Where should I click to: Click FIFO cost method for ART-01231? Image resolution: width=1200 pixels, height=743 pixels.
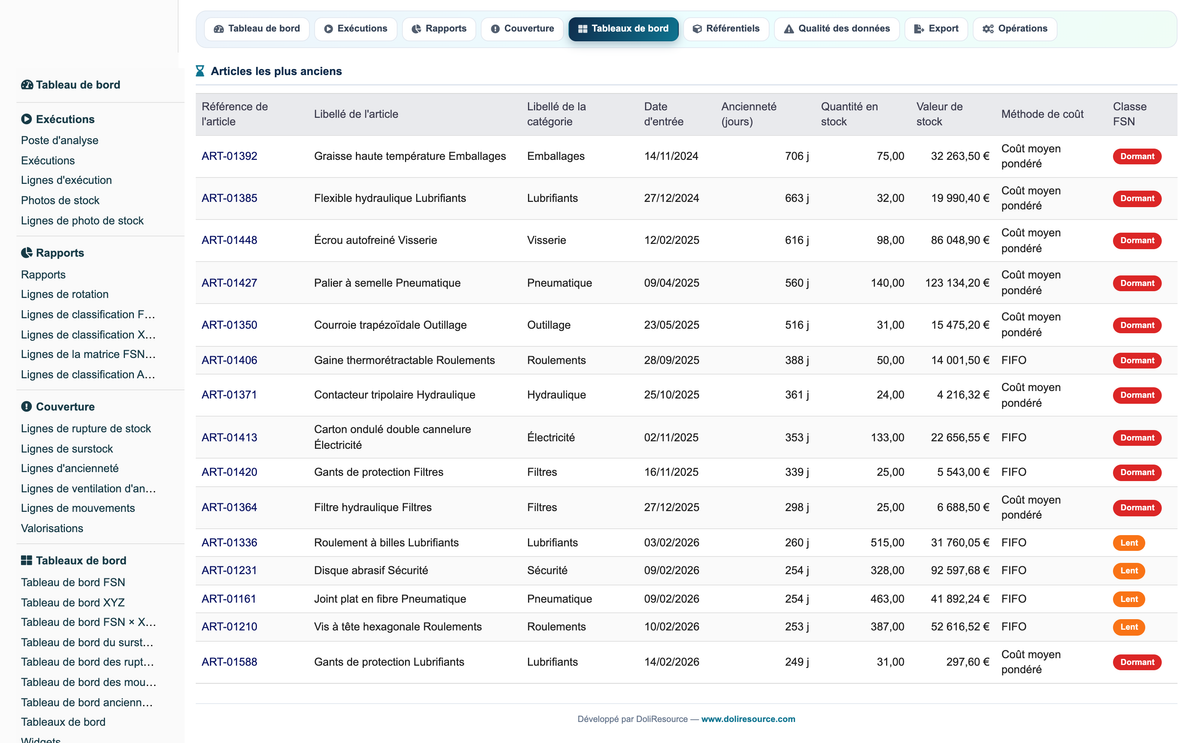[1014, 571]
